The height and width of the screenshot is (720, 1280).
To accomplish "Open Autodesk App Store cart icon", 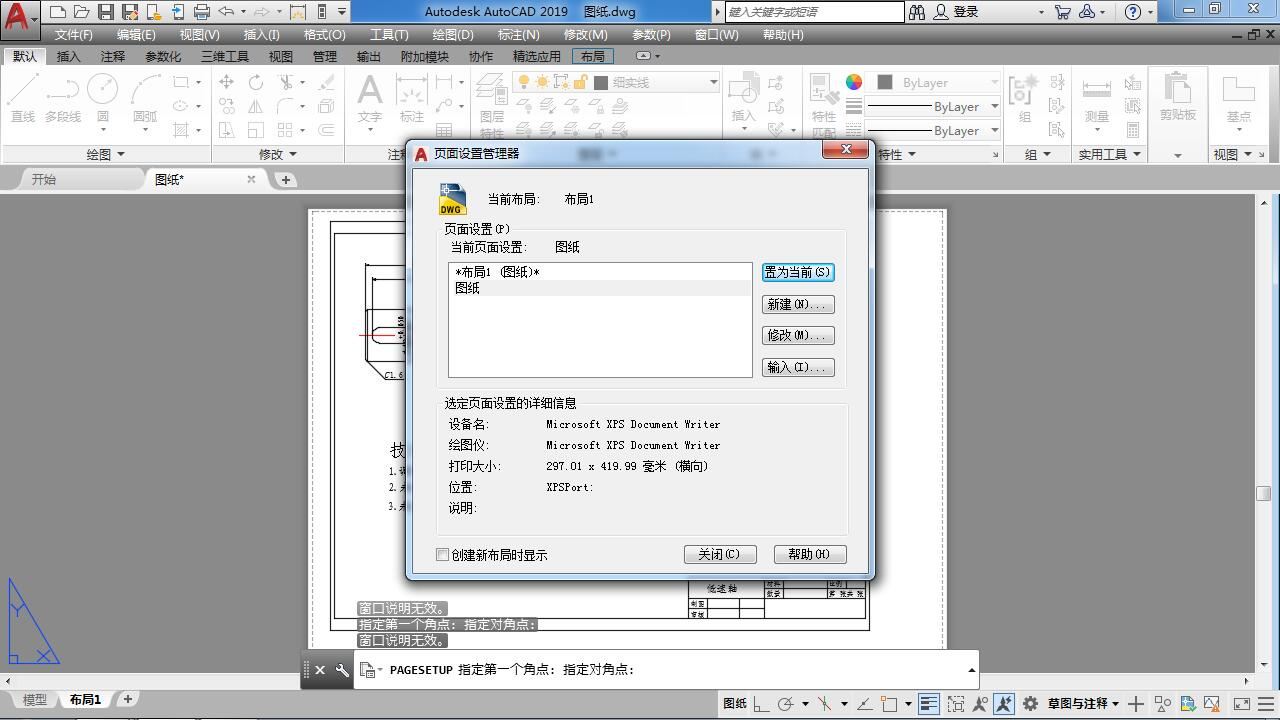I will click(x=1062, y=12).
